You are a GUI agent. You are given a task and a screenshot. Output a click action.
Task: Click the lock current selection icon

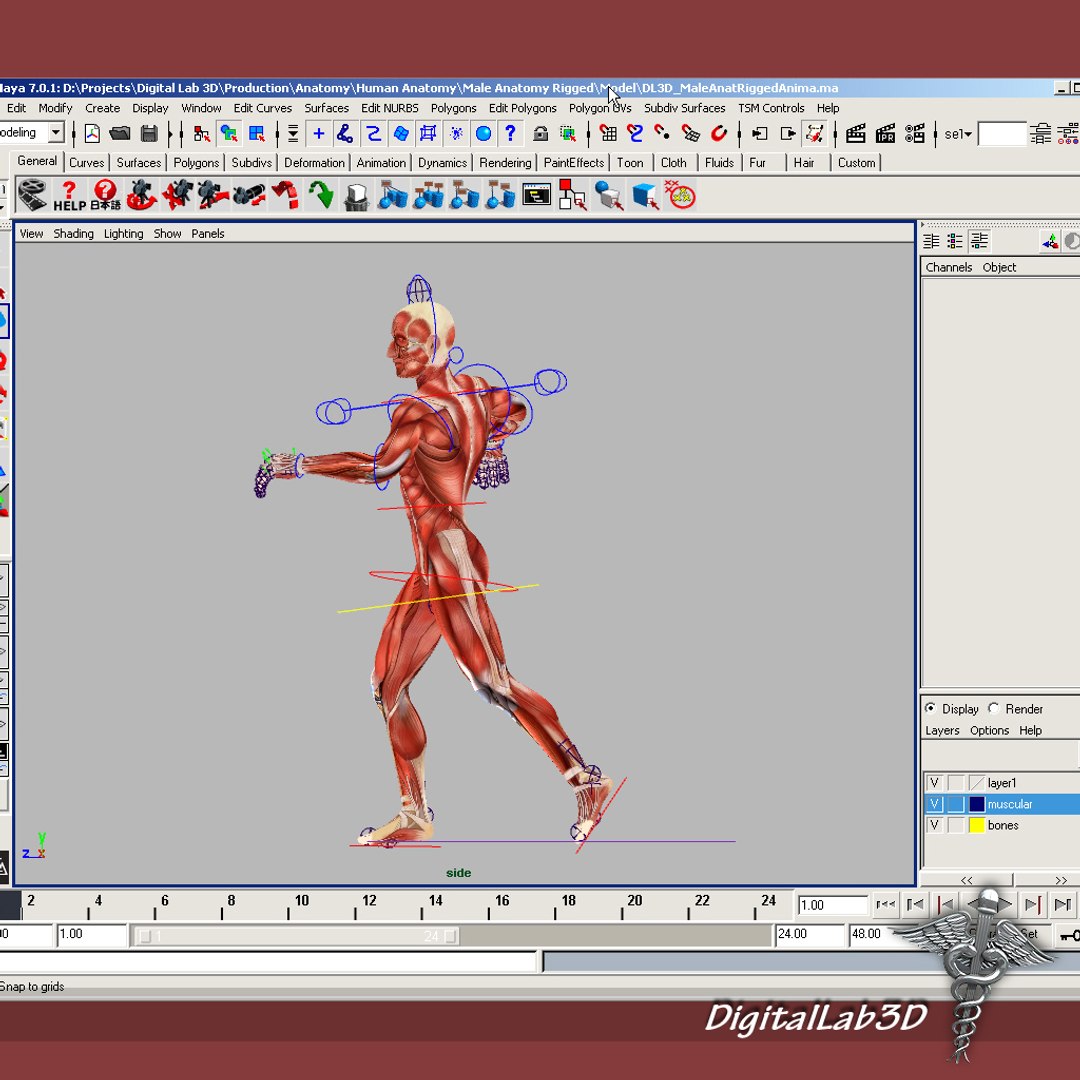[x=541, y=134]
